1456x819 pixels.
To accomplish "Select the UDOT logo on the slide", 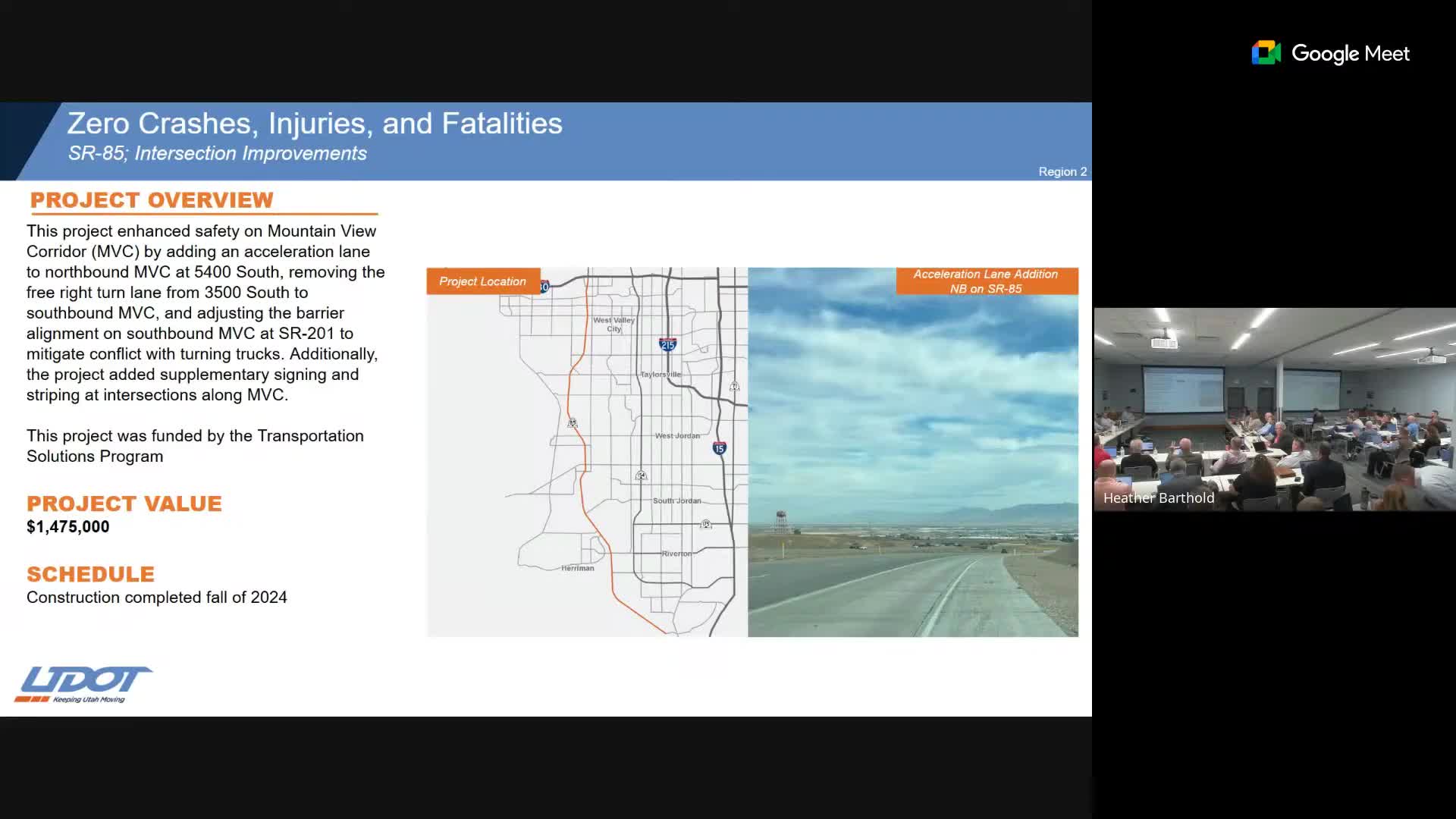I will pyautogui.click(x=83, y=682).
